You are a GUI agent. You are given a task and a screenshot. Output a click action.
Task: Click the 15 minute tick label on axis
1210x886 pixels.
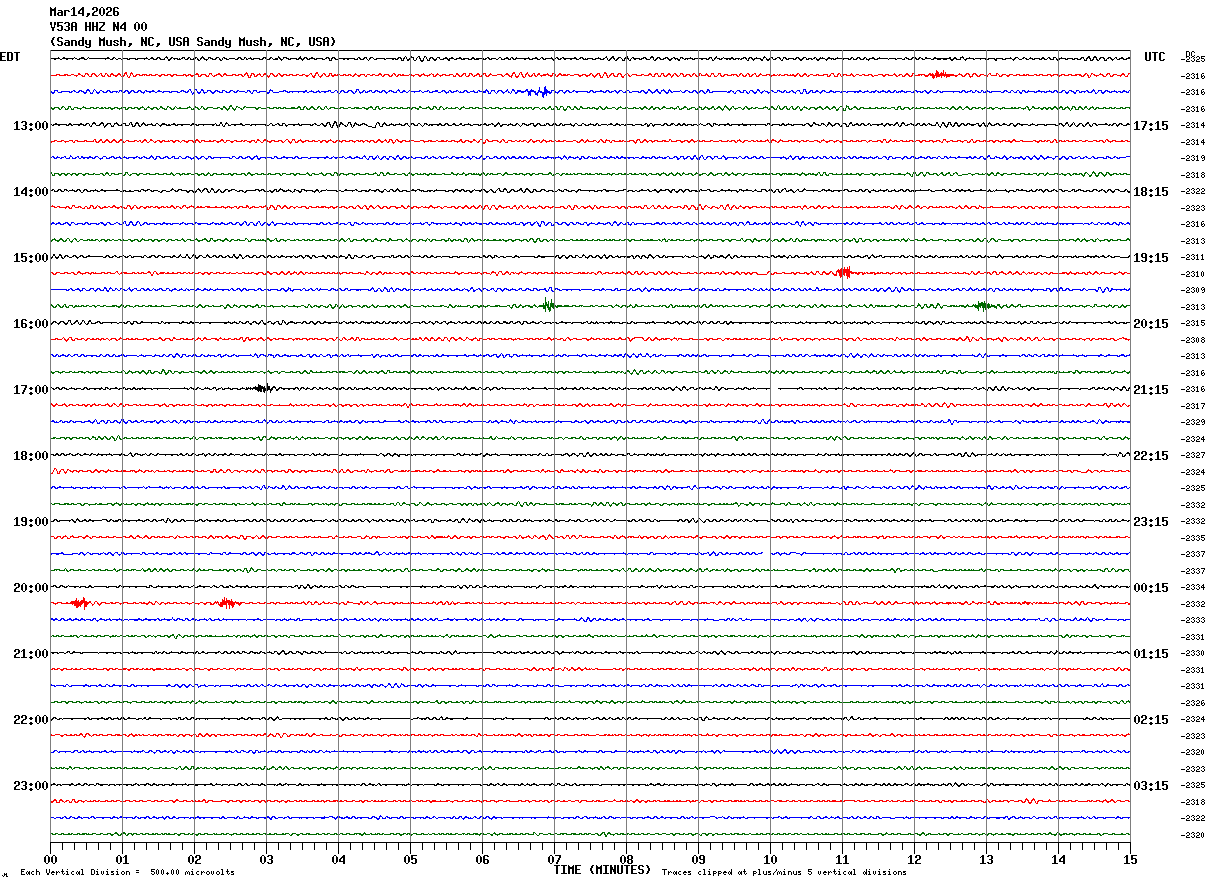[x=1129, y=859]
